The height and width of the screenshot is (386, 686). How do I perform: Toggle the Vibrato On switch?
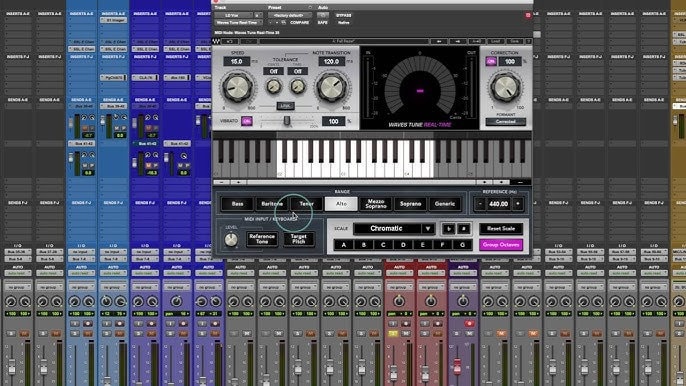pyautogui.click(x=247, y=121)
